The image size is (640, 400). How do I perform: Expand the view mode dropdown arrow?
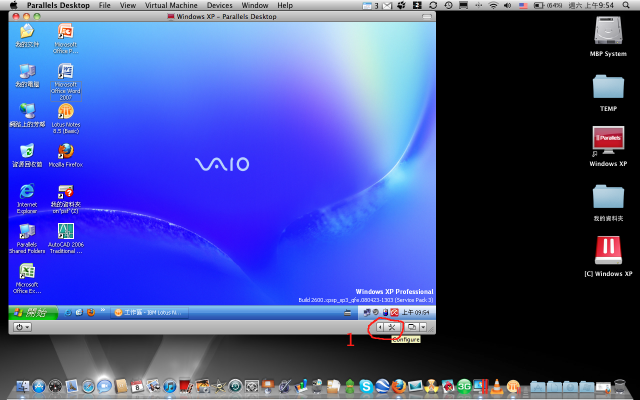[423, 327]
